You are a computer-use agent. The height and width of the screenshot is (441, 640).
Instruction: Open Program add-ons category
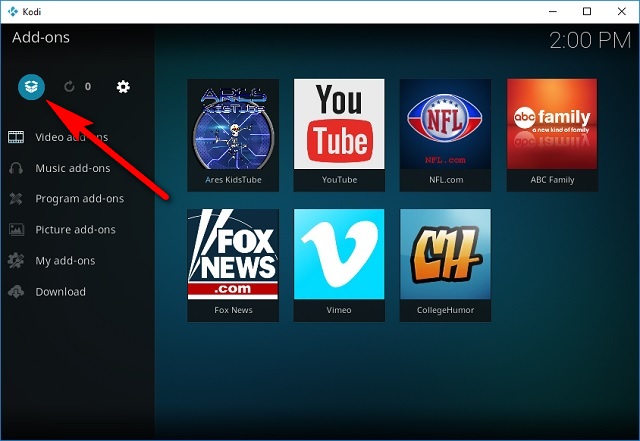tap(79, 199)
